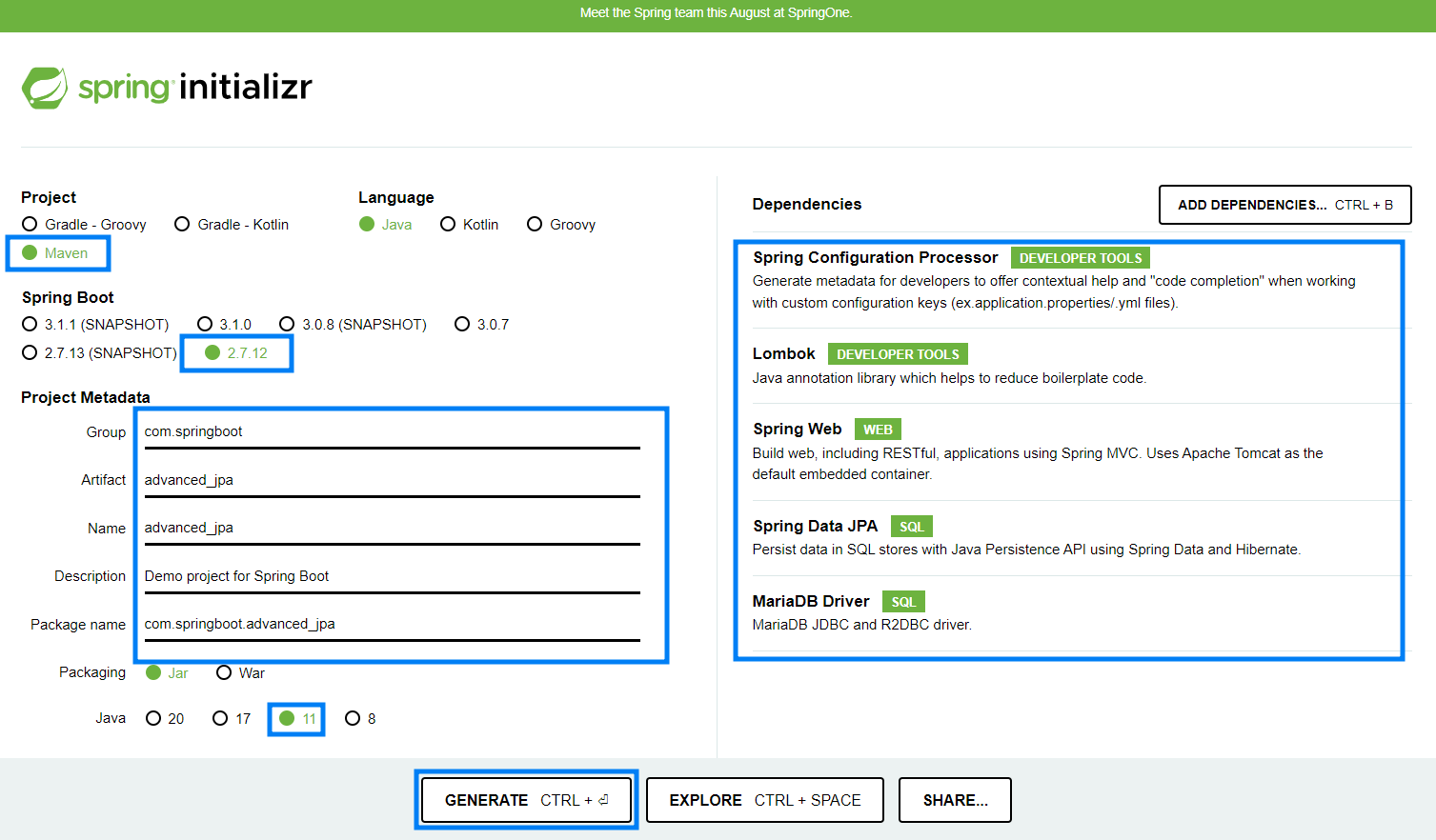Screen dimensions: 1436x840
Task: Click the Dependencies heading
Action: coord(807,205)
